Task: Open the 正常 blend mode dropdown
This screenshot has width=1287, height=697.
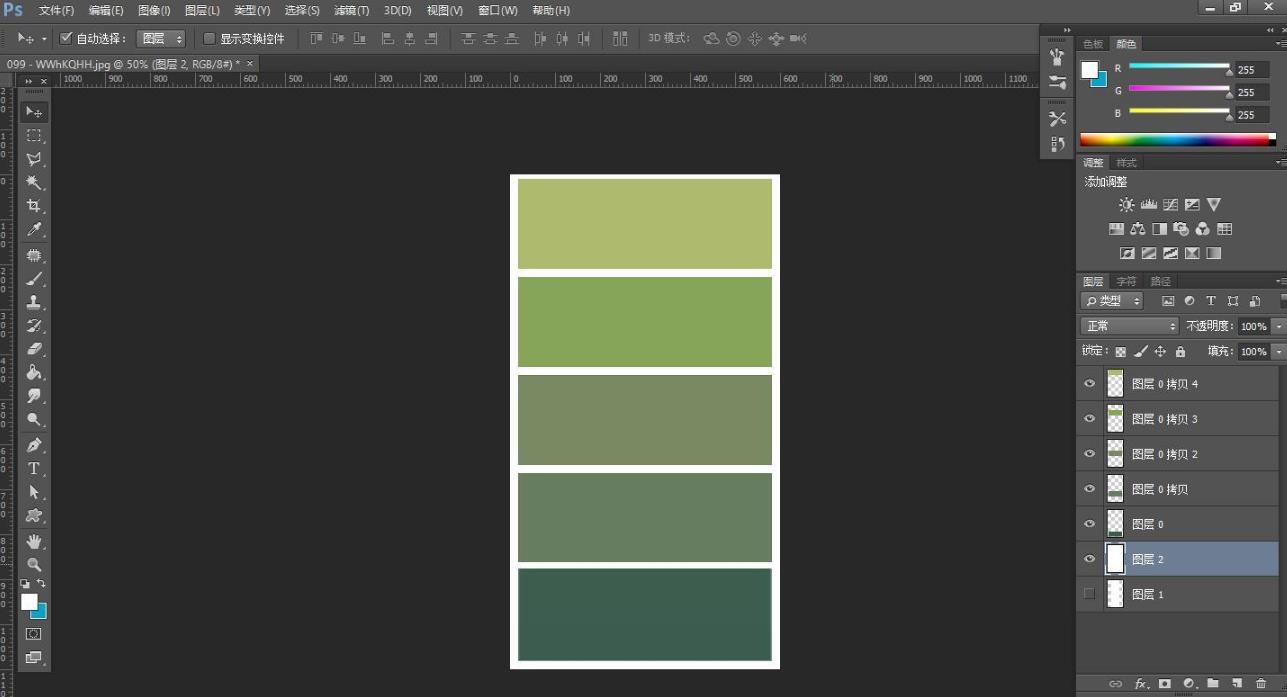Action: click(x=1130, y=326)
